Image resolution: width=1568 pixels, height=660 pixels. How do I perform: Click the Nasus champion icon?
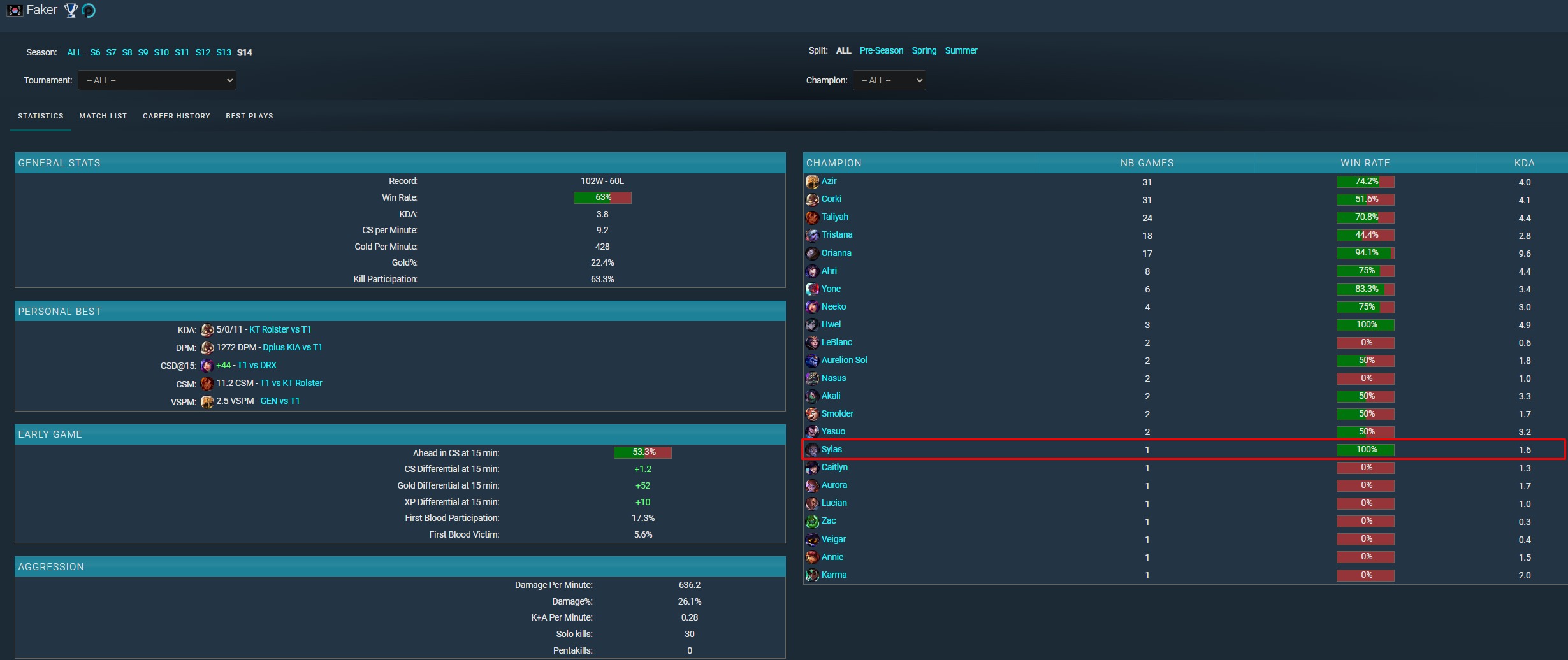(x=812, y=378)
